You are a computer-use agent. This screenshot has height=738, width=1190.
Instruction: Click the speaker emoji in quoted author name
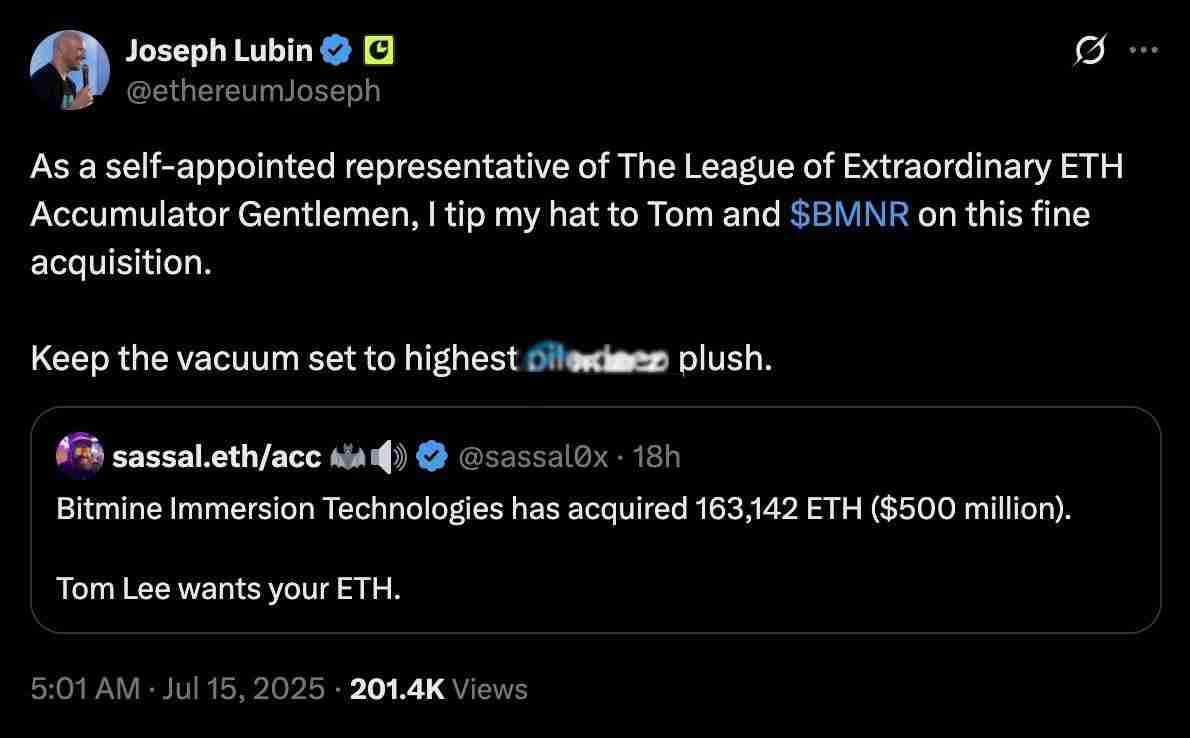388,457
